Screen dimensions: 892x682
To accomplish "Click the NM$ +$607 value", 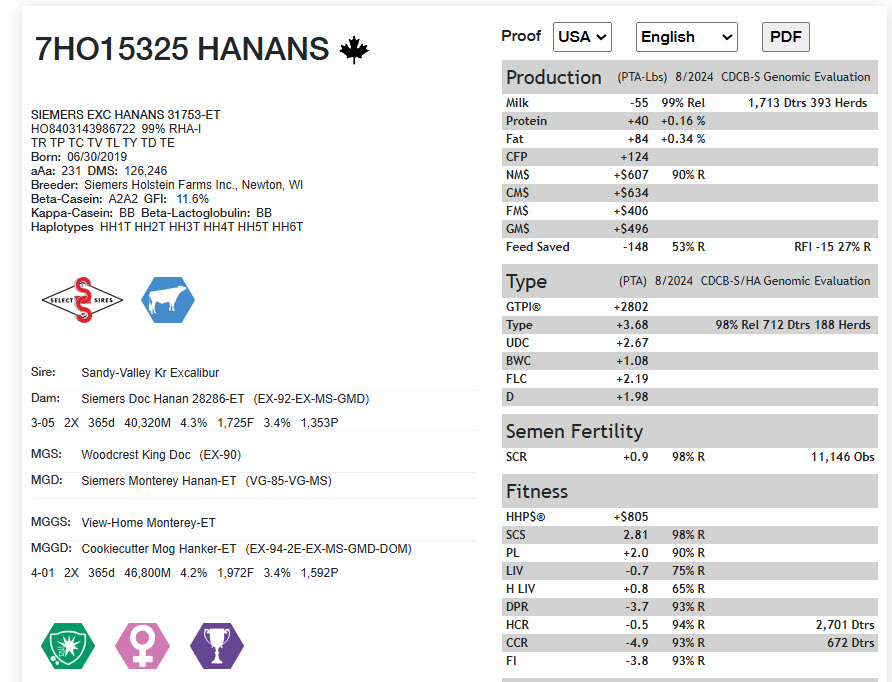I will pos(631,175).
